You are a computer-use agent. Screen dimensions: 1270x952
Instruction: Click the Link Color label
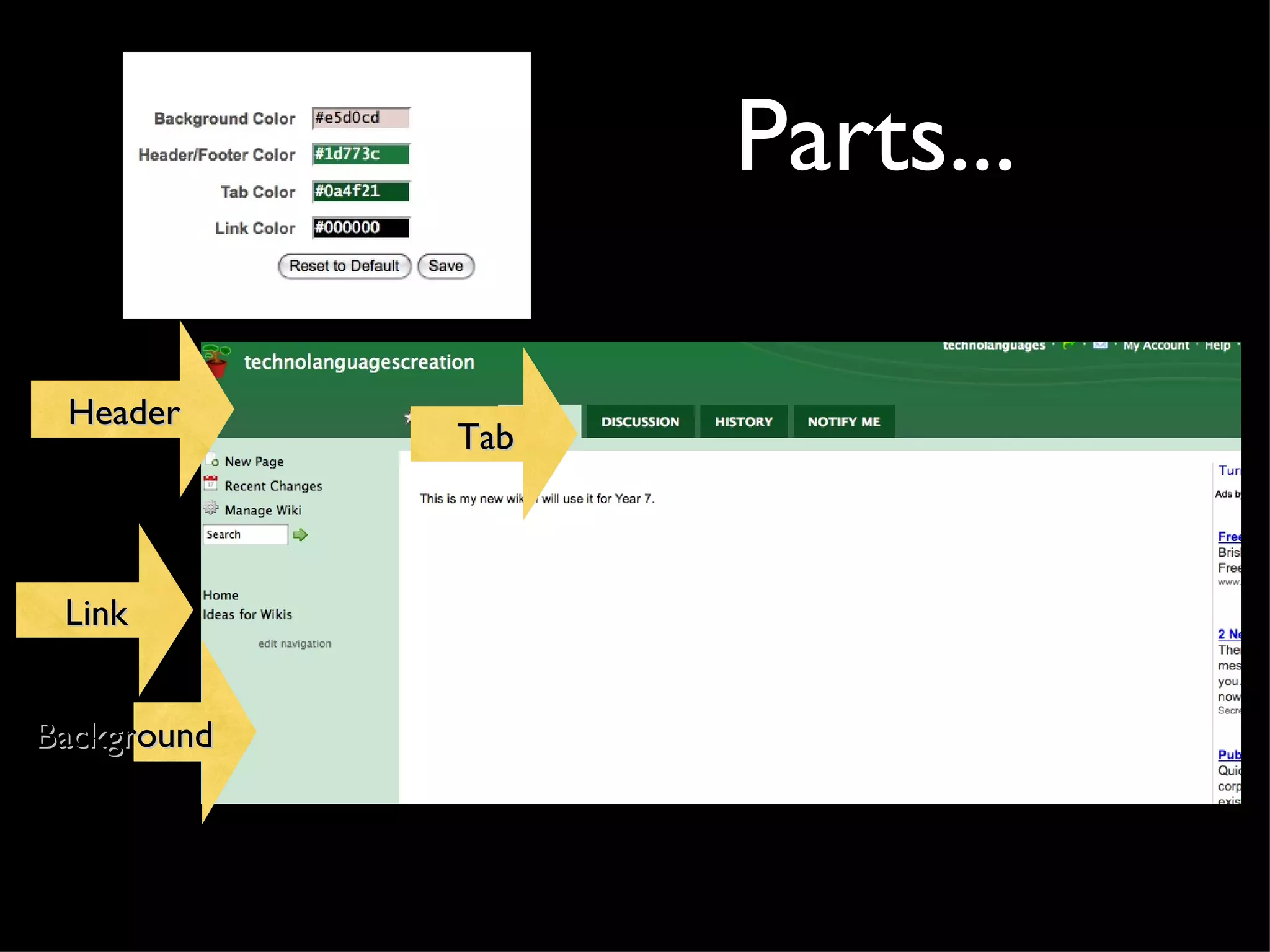coord(255,228)
